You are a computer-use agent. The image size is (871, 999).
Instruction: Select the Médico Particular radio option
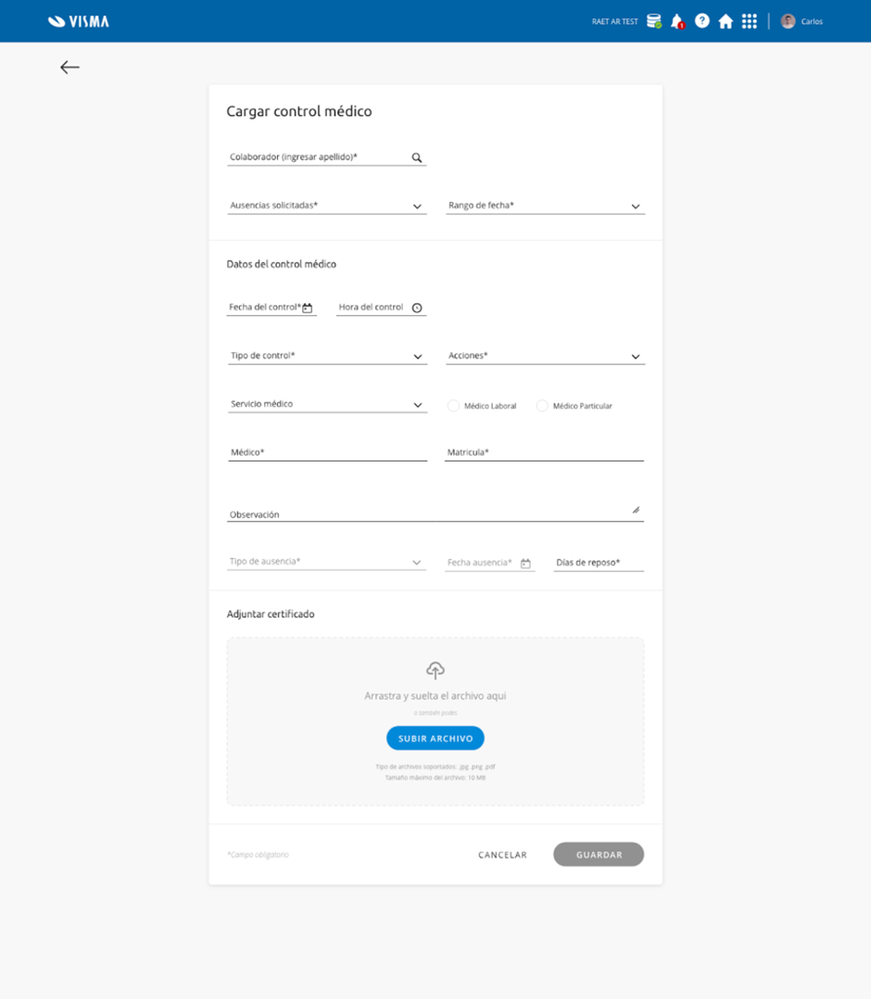542,406
